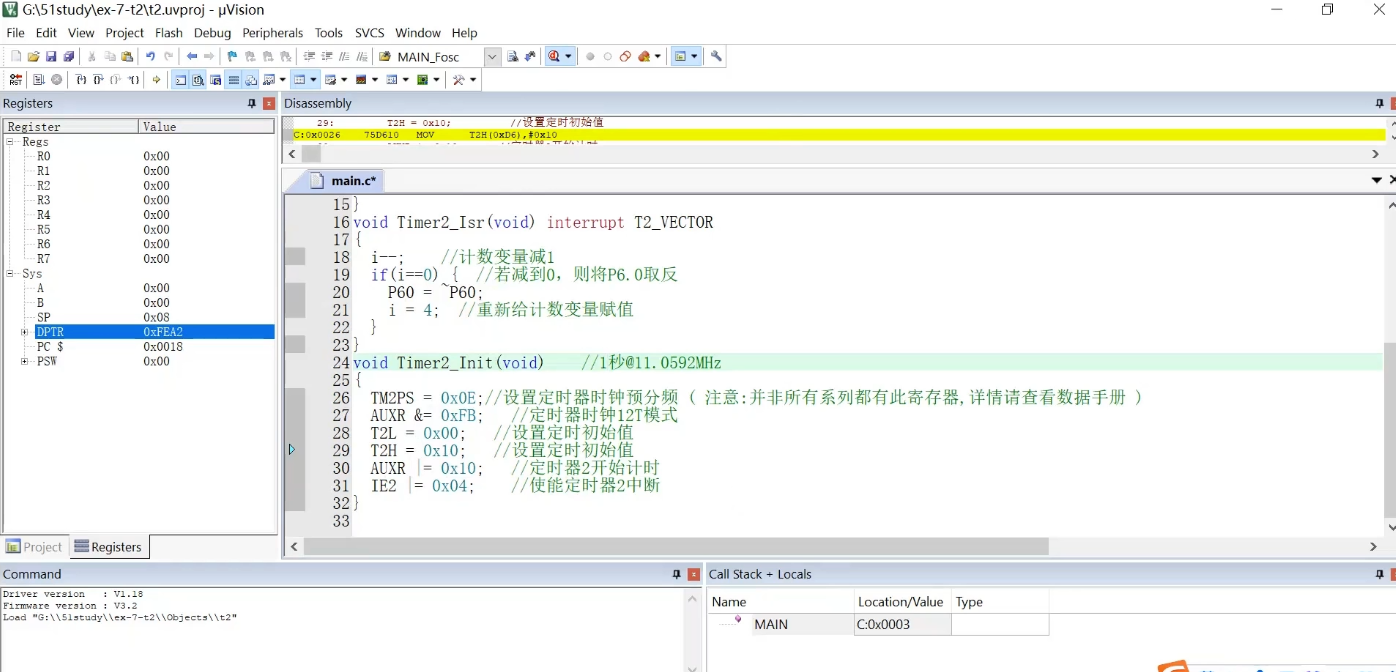Image resolution: width=1396 pixels, height=672 pixels.
Task: Reset the CPU with the RST icon
Action: [x=16, y=80]
